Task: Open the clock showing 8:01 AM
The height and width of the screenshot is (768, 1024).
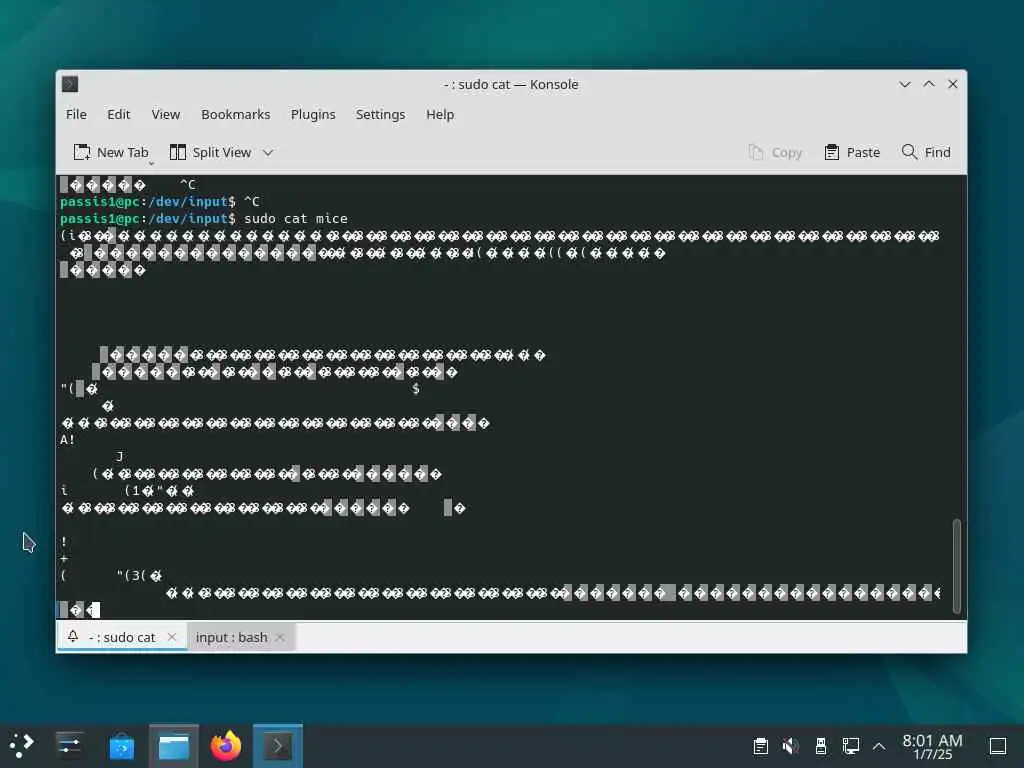Action: (x=932, y=746)
